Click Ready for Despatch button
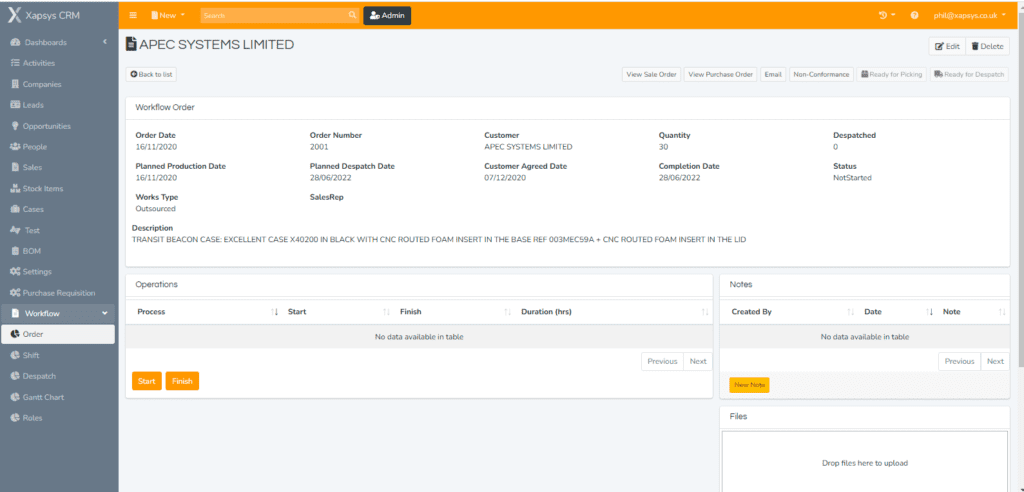This screenshot has width=1024, height=492. [969, 74]
